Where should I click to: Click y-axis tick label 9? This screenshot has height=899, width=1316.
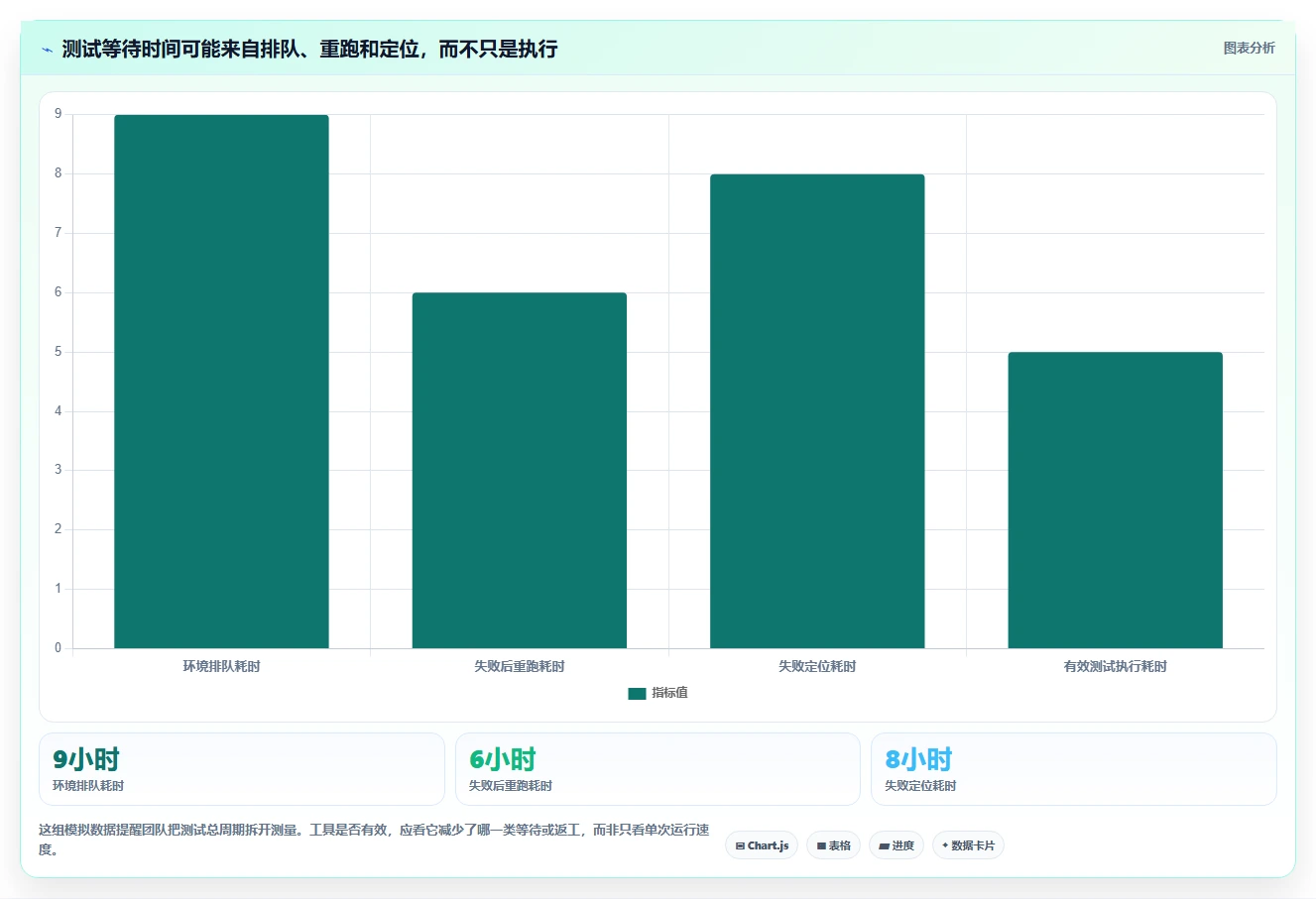tap(59, 114)
